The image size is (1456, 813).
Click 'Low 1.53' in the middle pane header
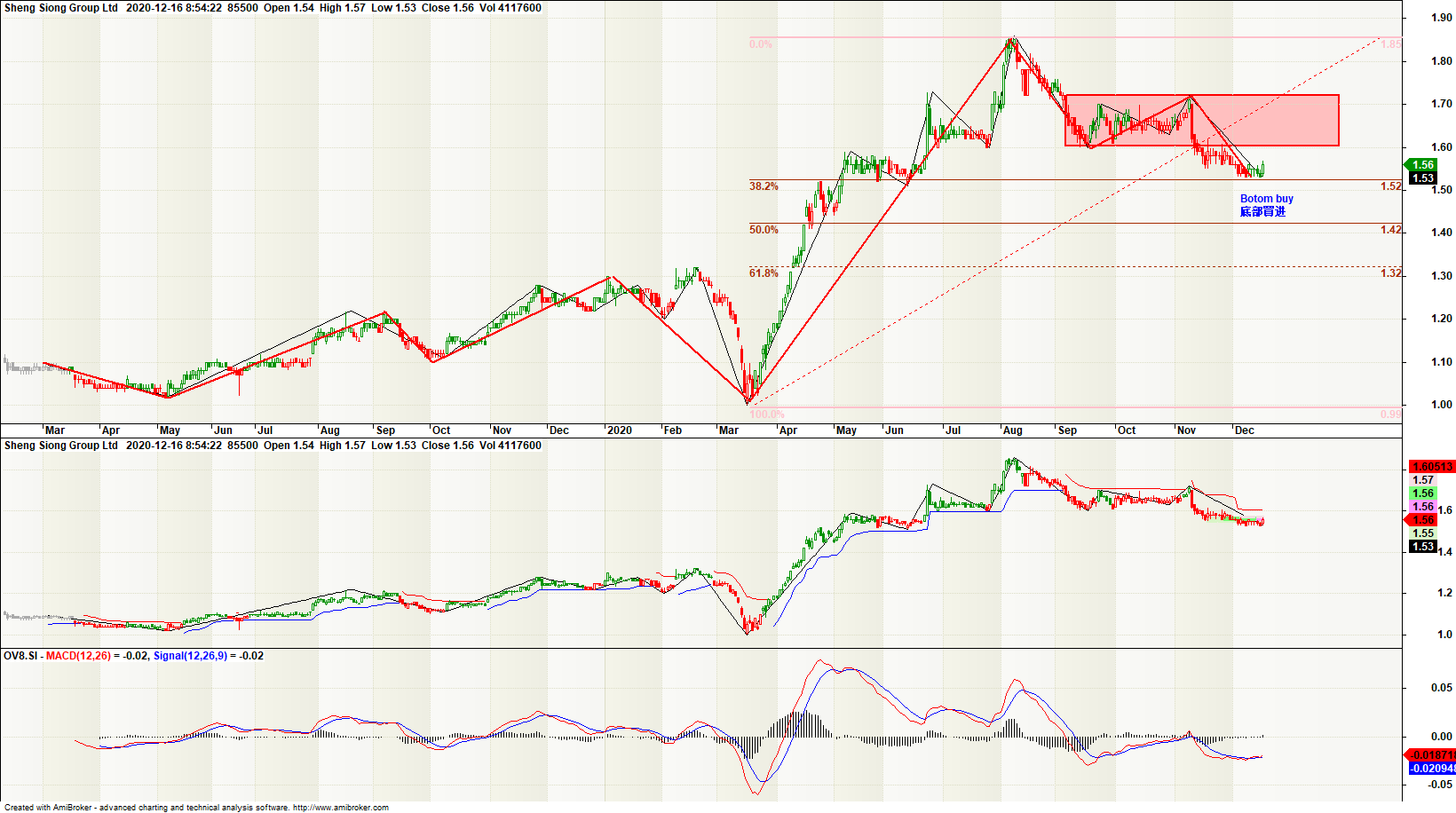click(393, 446)
